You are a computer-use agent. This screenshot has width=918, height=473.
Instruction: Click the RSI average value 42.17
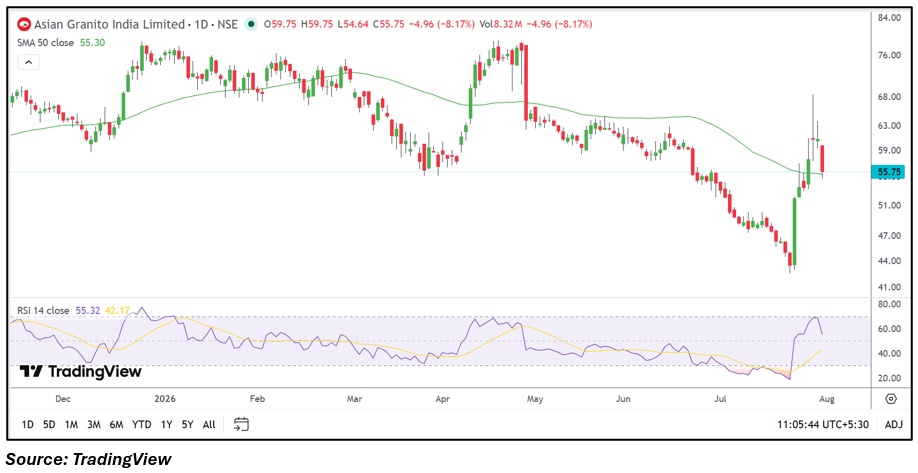tap(117, 310)
